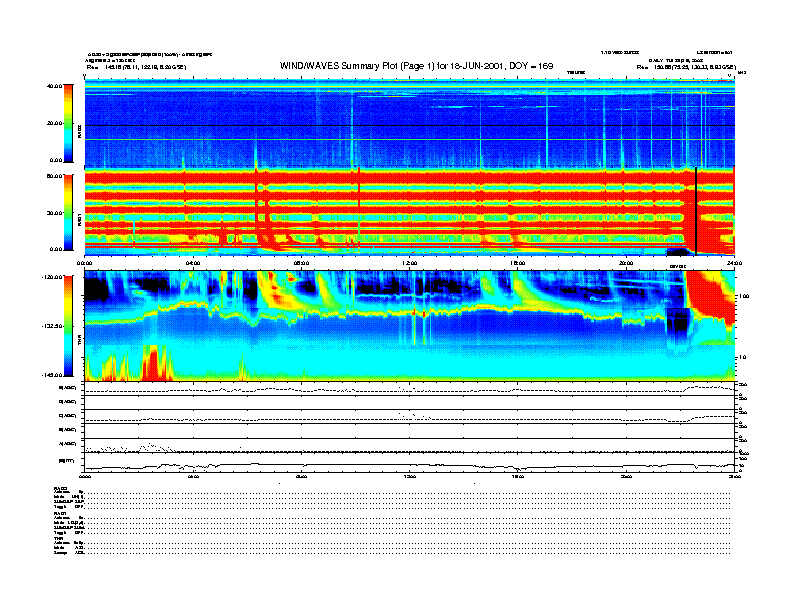Click the TNR panel color scale bar
Viewport: 792px width, 612px height.
[68, 326]
